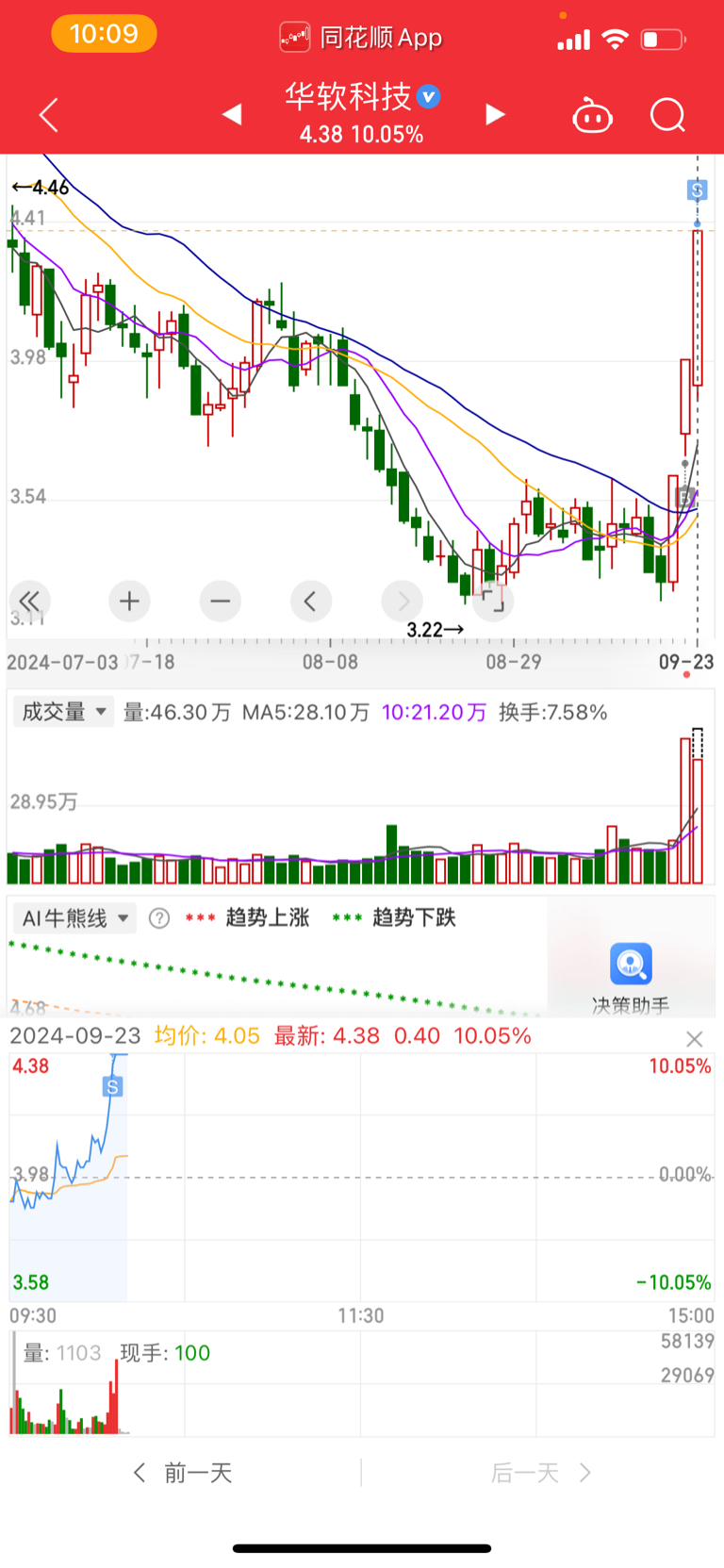Open help question mark next to AI牛熊线

coord(159,918)
